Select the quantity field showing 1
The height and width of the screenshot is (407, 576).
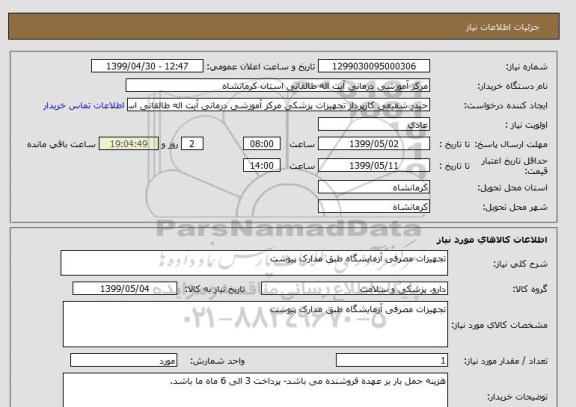[x=392, y=361]
